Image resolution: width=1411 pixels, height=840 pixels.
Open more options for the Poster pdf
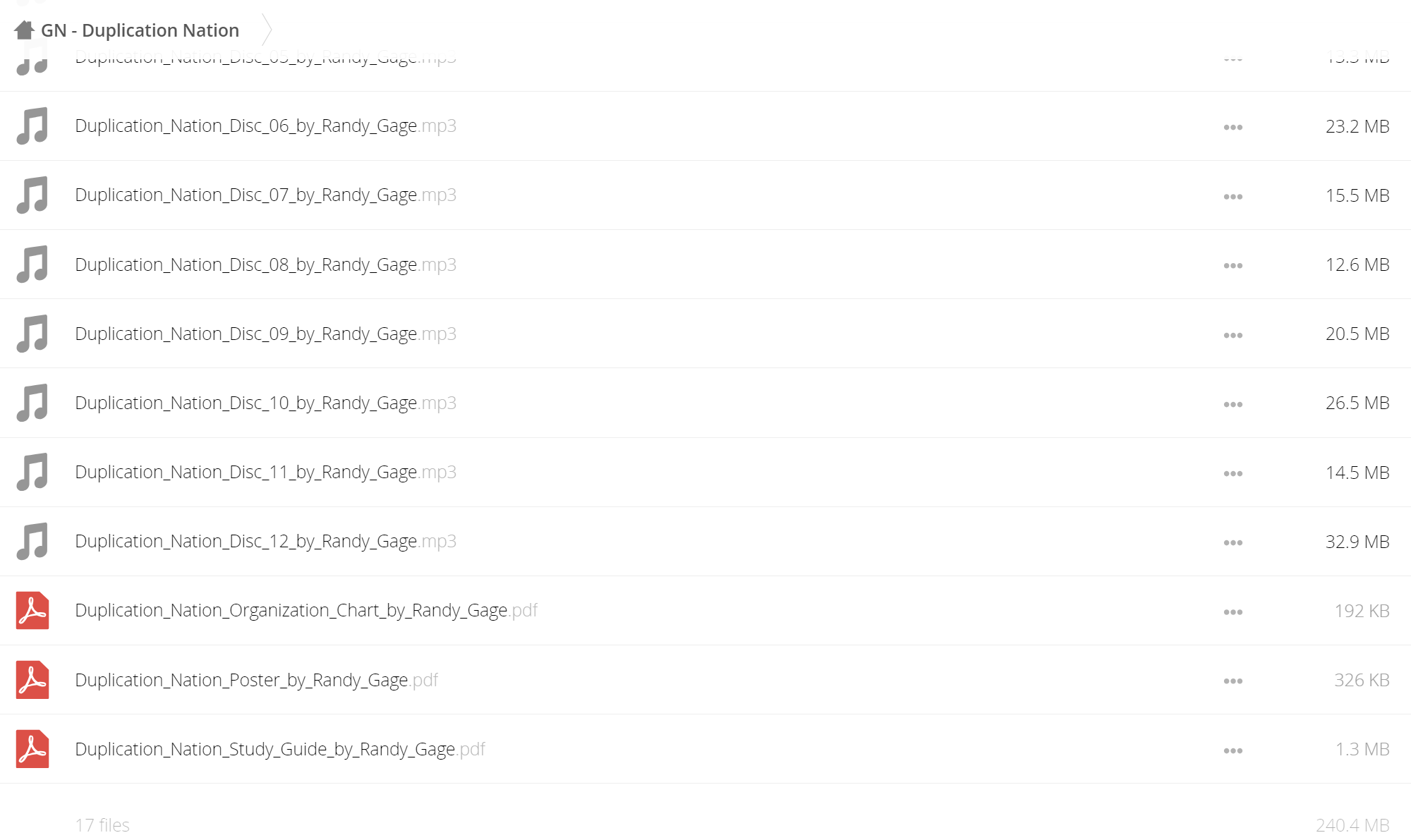1233,681
